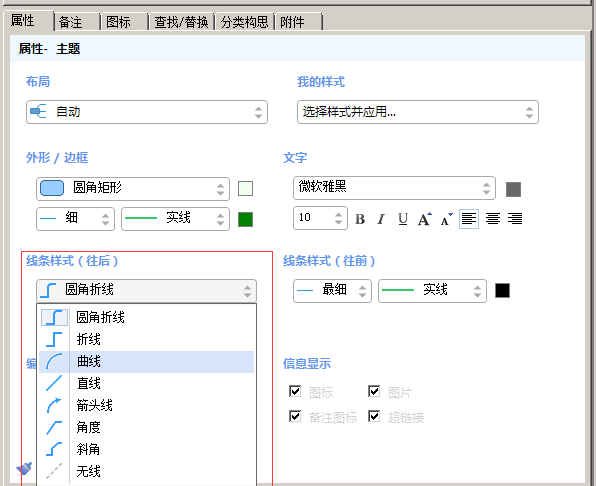The image size is (596, 486).
Task: Align text left
Action: pyautogui.click(x=469, y=219)
